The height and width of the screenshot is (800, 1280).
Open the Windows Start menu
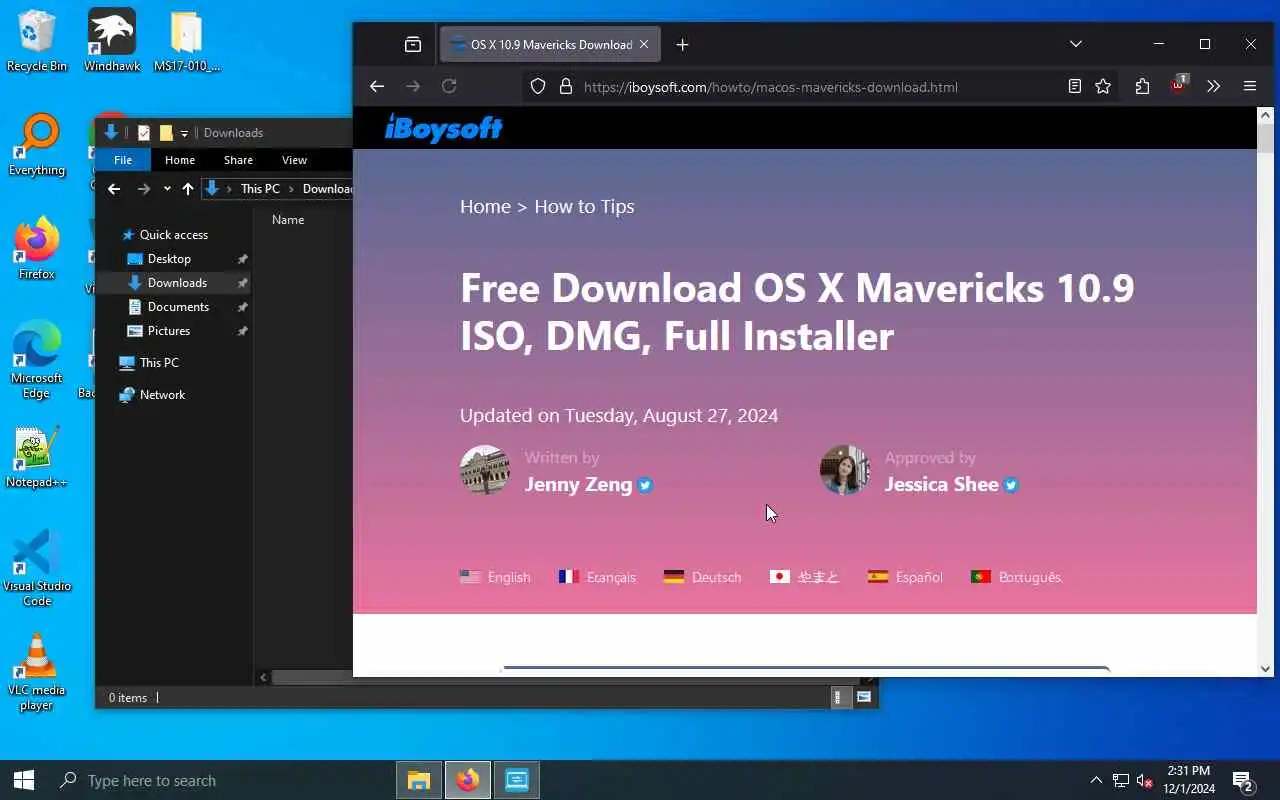point(24,780)
